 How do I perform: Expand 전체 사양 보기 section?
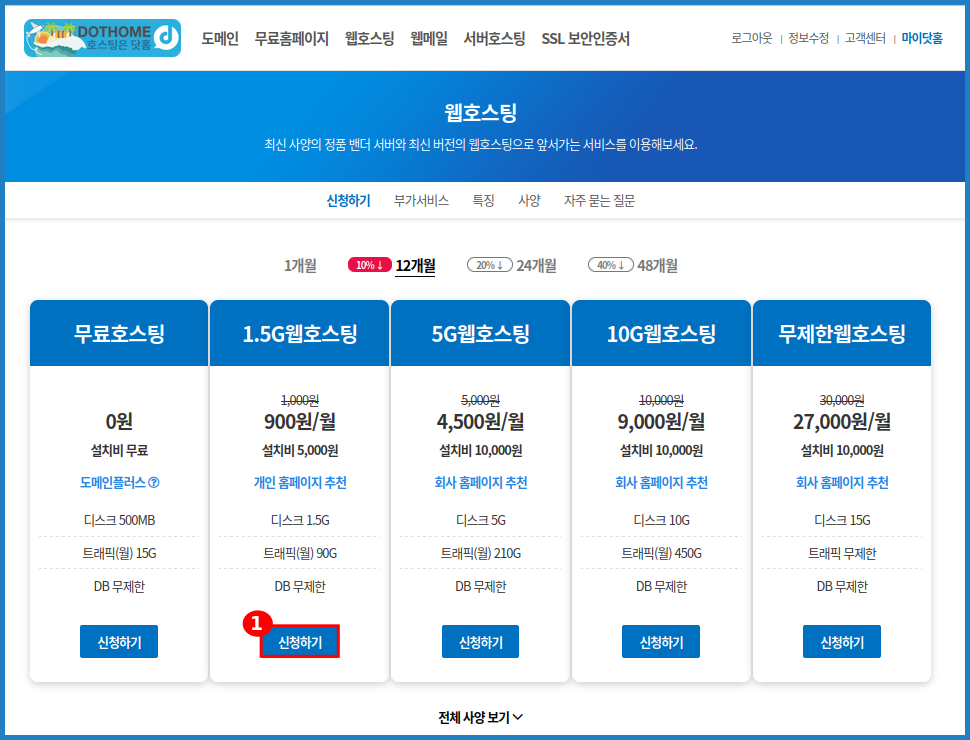pyautogui.click(x=480, y=717)
